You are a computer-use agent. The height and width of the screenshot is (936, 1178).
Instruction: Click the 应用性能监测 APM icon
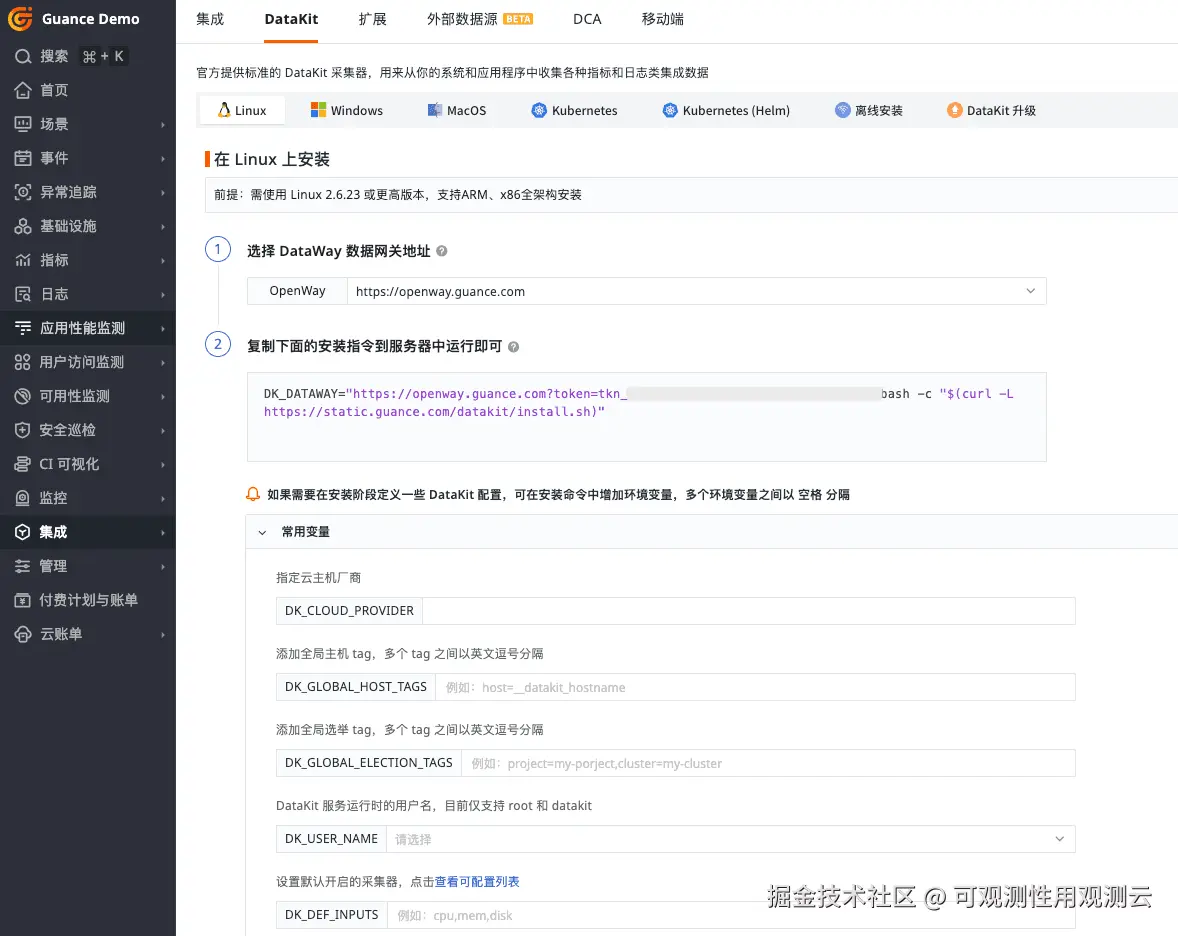[23, 328]
